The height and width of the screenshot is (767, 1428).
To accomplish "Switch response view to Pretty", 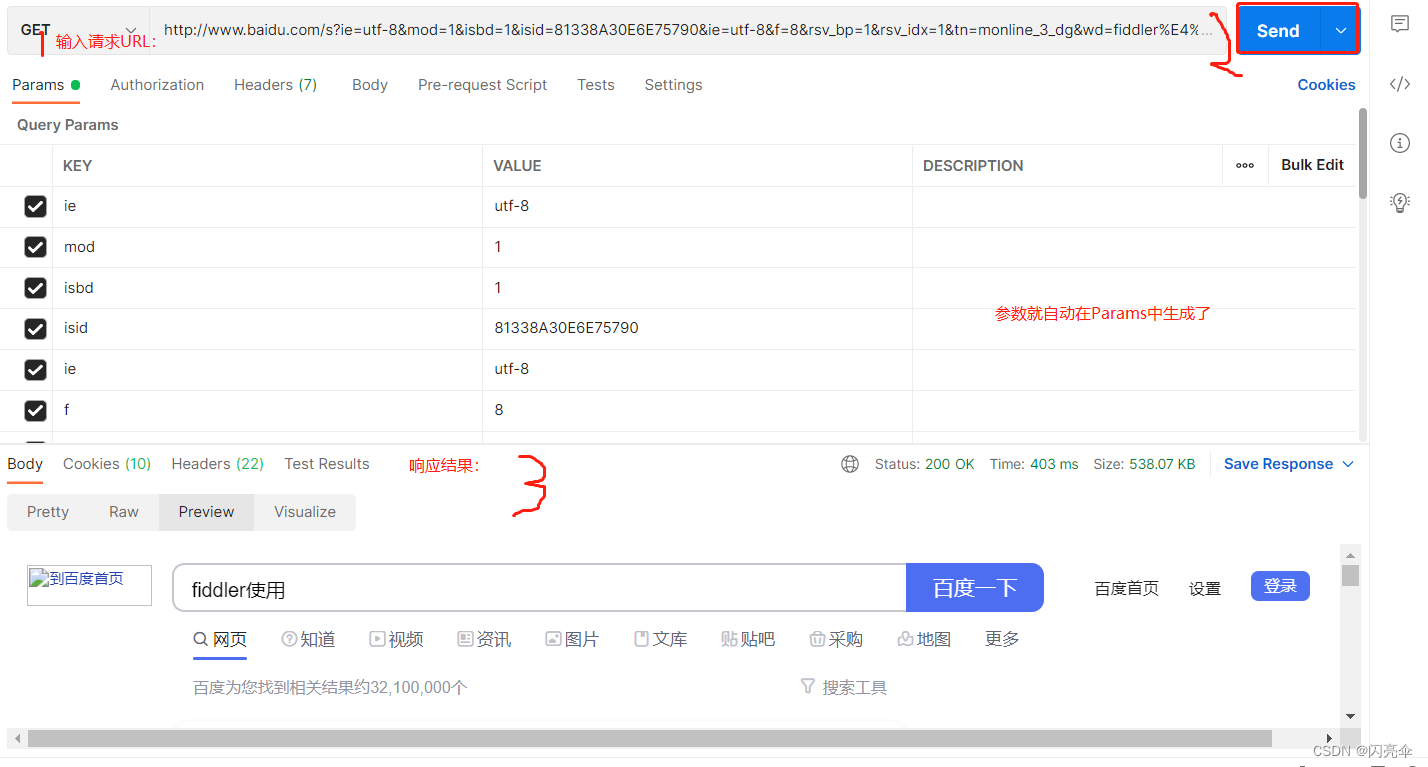I will [48, 512].
